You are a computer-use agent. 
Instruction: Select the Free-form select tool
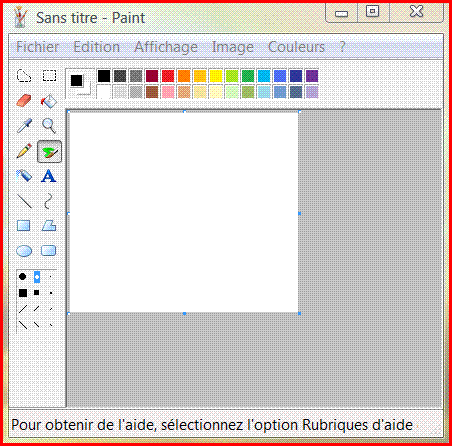coord(24,76)
